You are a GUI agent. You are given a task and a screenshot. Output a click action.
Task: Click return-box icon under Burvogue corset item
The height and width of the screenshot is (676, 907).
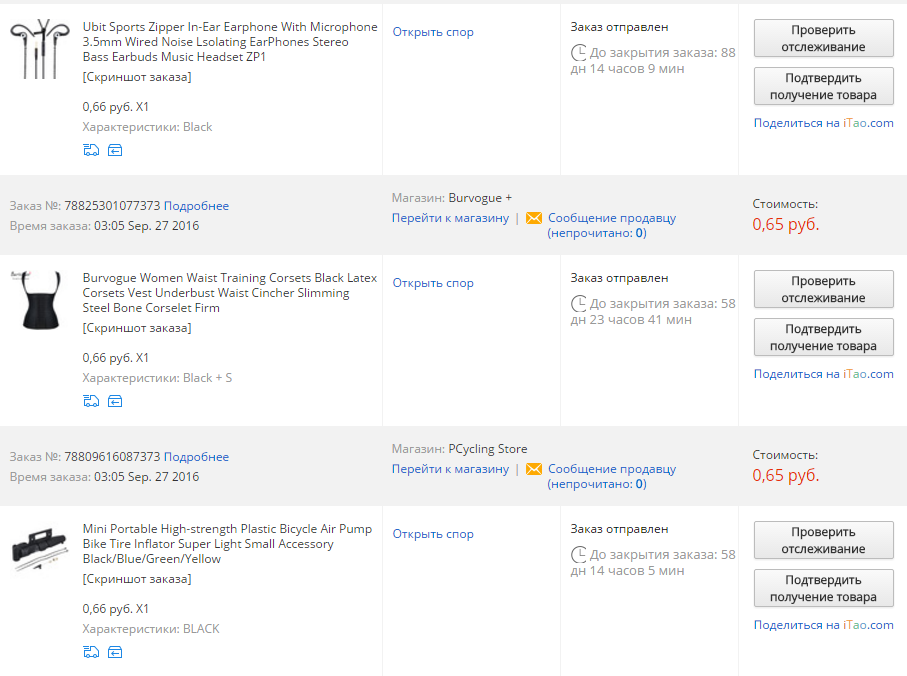(115, 401)
